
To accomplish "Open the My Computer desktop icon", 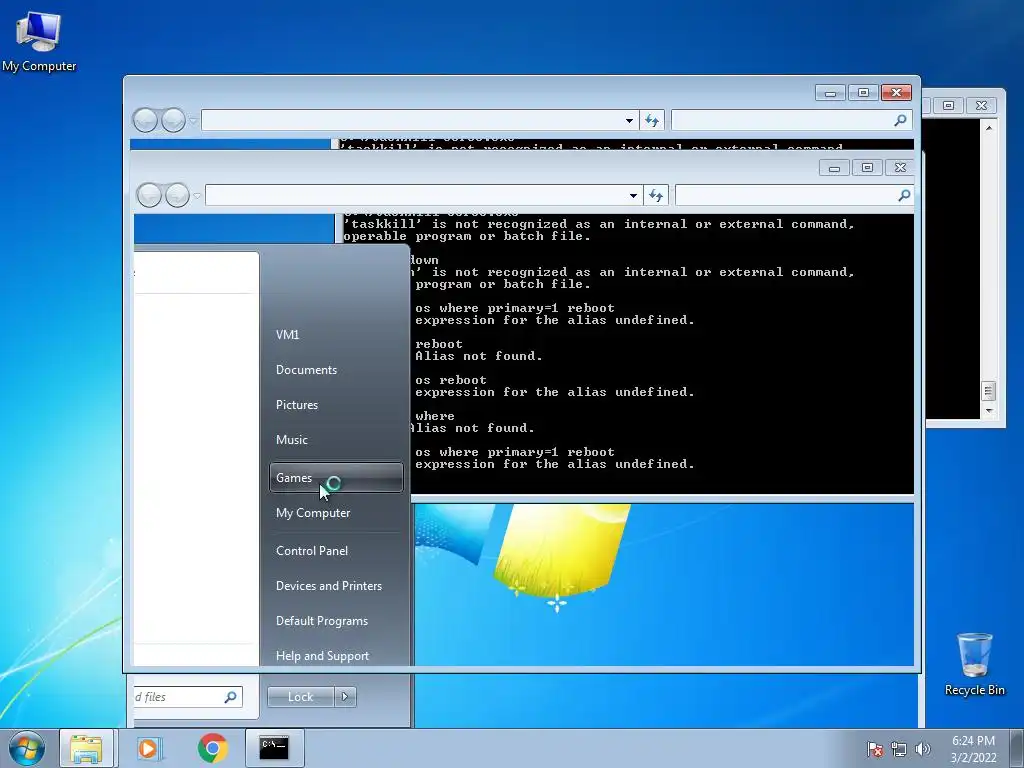I will click(x=39, y=42).
